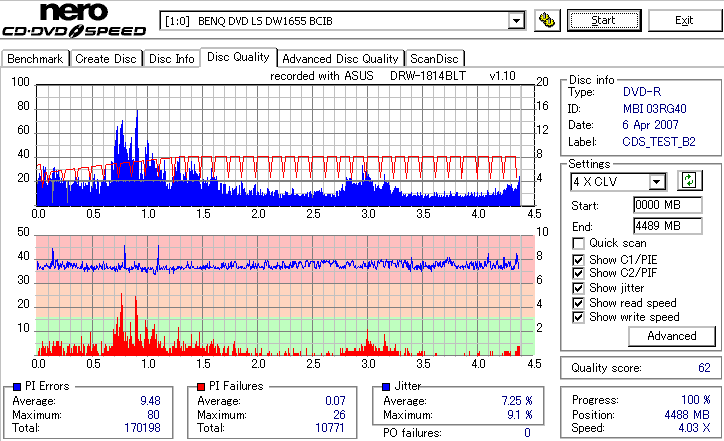Select the ScanDisc tab
724x441 pixels.
pyautogui.click(x=434, y=59)
